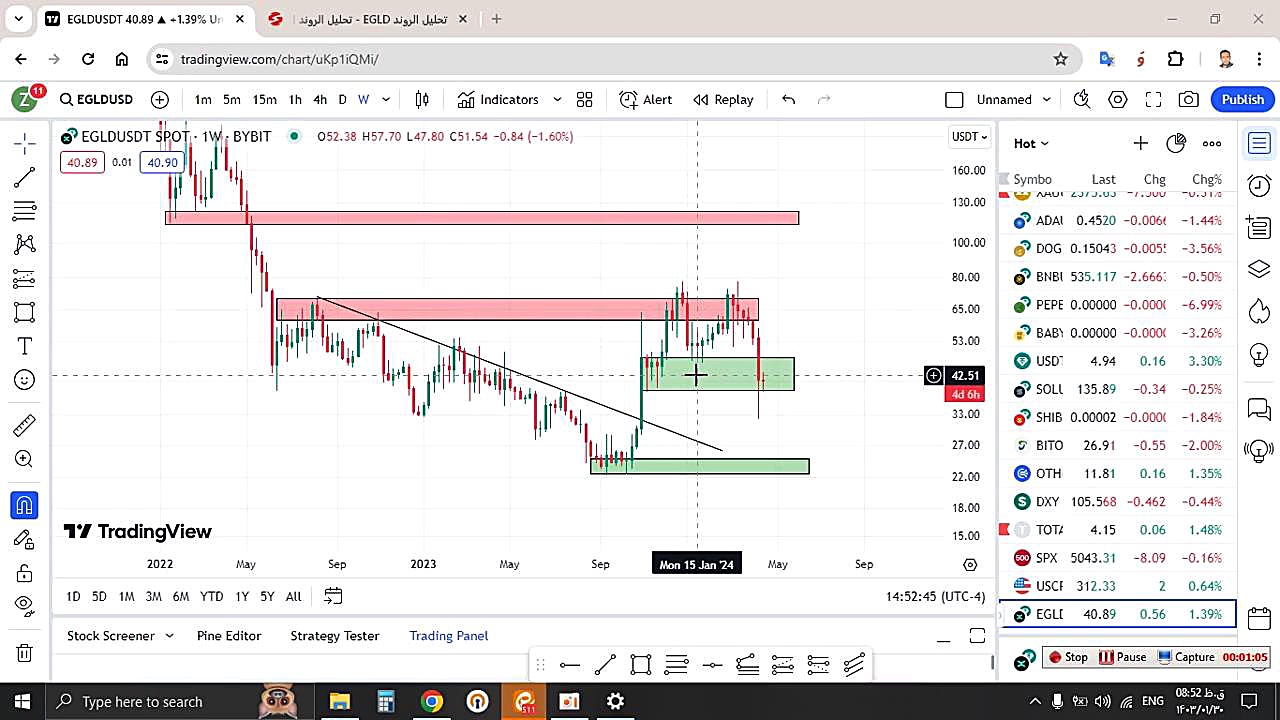Select the All date range
This screenshot has height=720, width=1280.
(x=293, y=596)
